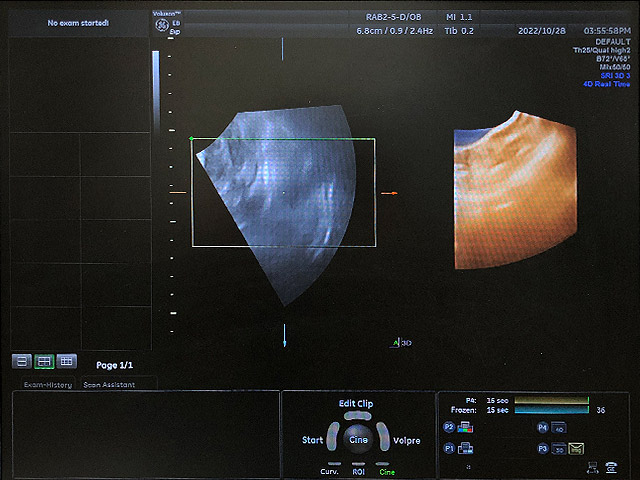Click the orange 3D rendered volume image
Viewport: 640px width, 480px height.
[515, 192]
